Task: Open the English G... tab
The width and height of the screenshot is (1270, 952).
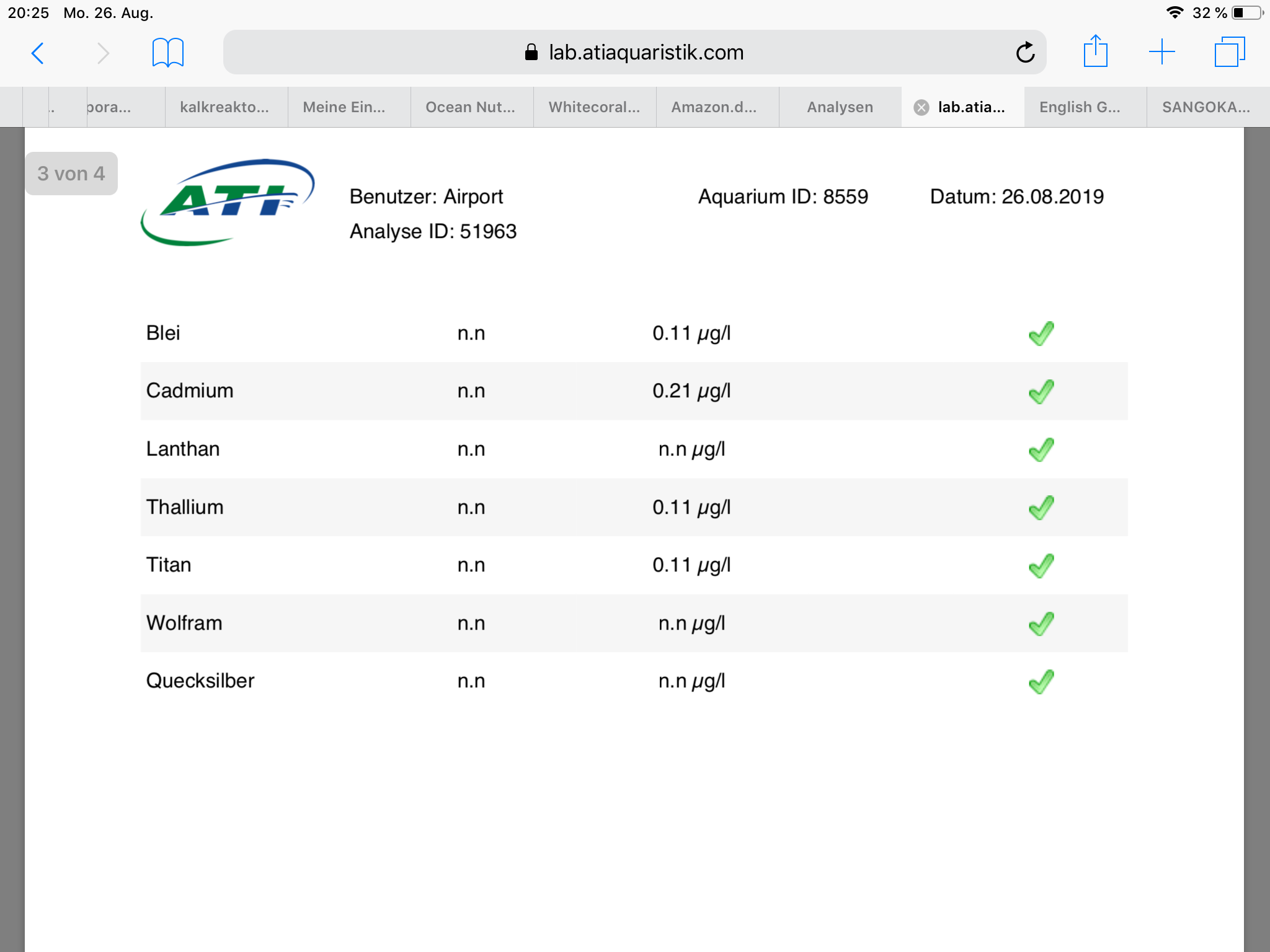Action: 1080,107
